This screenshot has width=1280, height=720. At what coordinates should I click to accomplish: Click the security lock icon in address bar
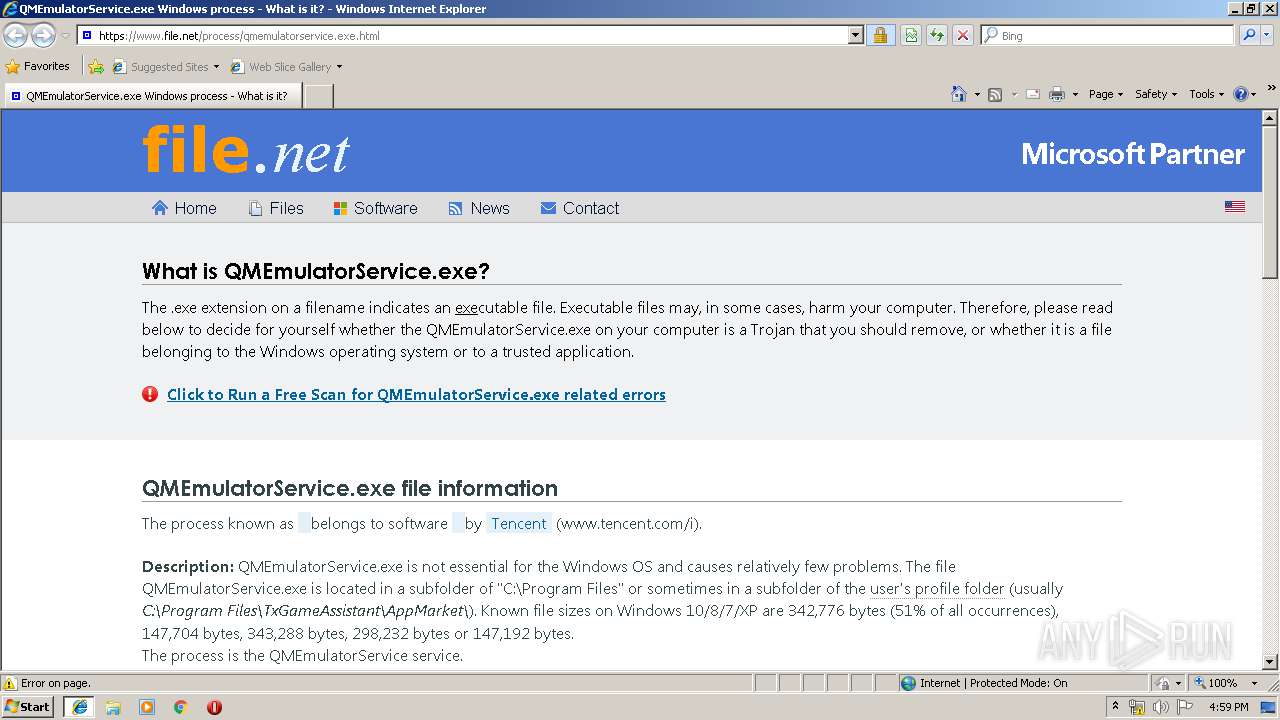880,35
